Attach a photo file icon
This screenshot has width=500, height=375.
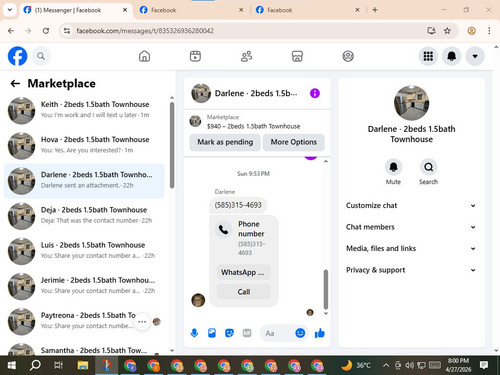pos(212,333)
